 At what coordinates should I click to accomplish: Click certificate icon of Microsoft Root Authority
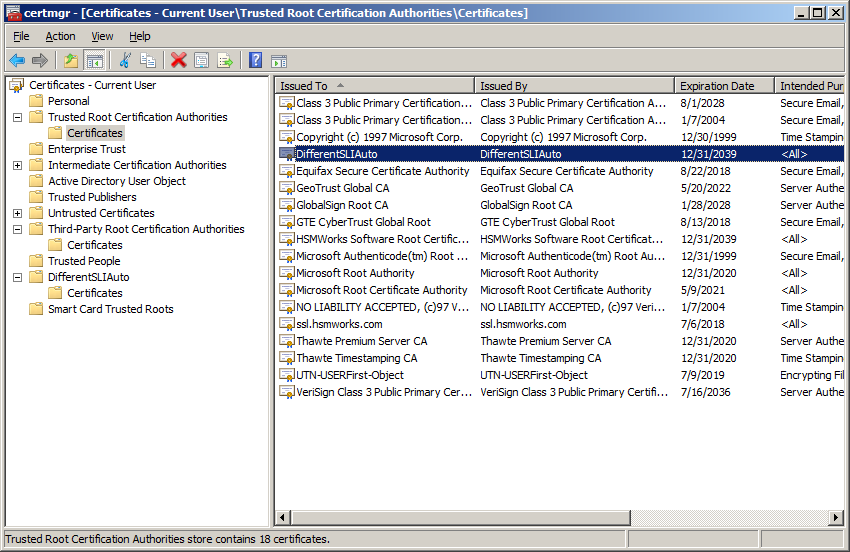click(x=287, y=273)
